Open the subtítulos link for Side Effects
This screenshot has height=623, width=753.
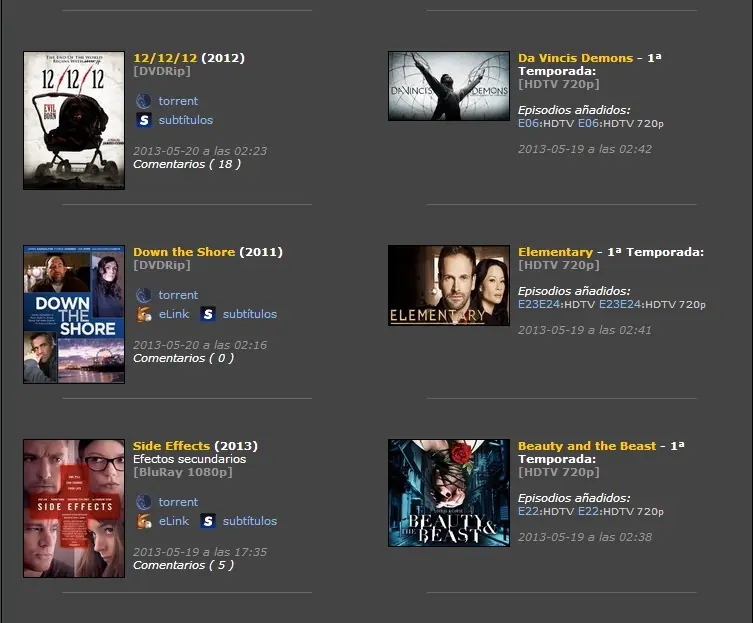pos(250,521)
